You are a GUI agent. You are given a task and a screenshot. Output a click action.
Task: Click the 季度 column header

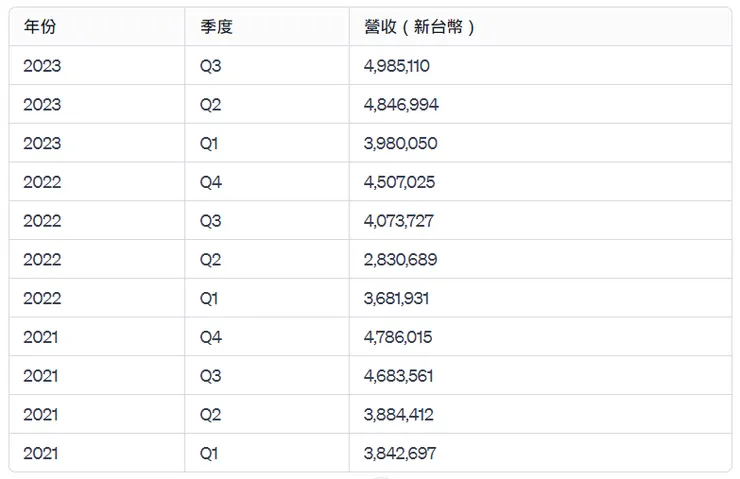(216, 27)
